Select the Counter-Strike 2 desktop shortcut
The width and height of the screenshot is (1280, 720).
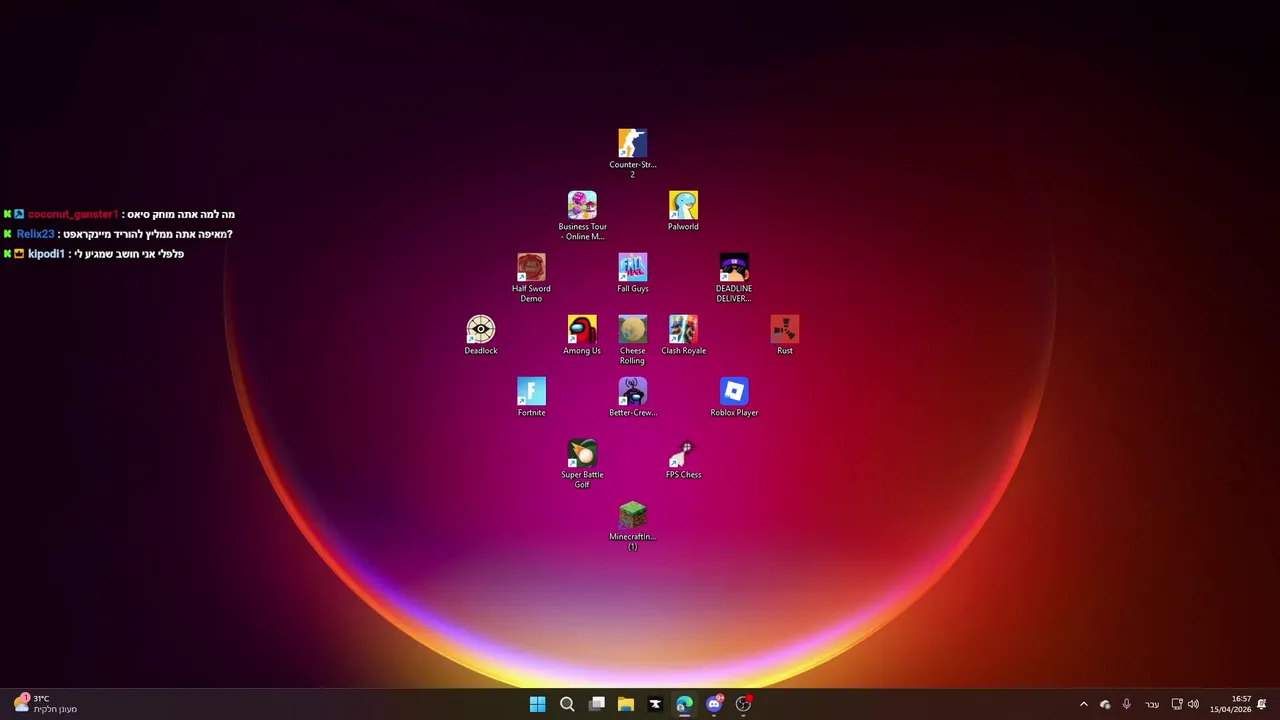pos(632,153)
